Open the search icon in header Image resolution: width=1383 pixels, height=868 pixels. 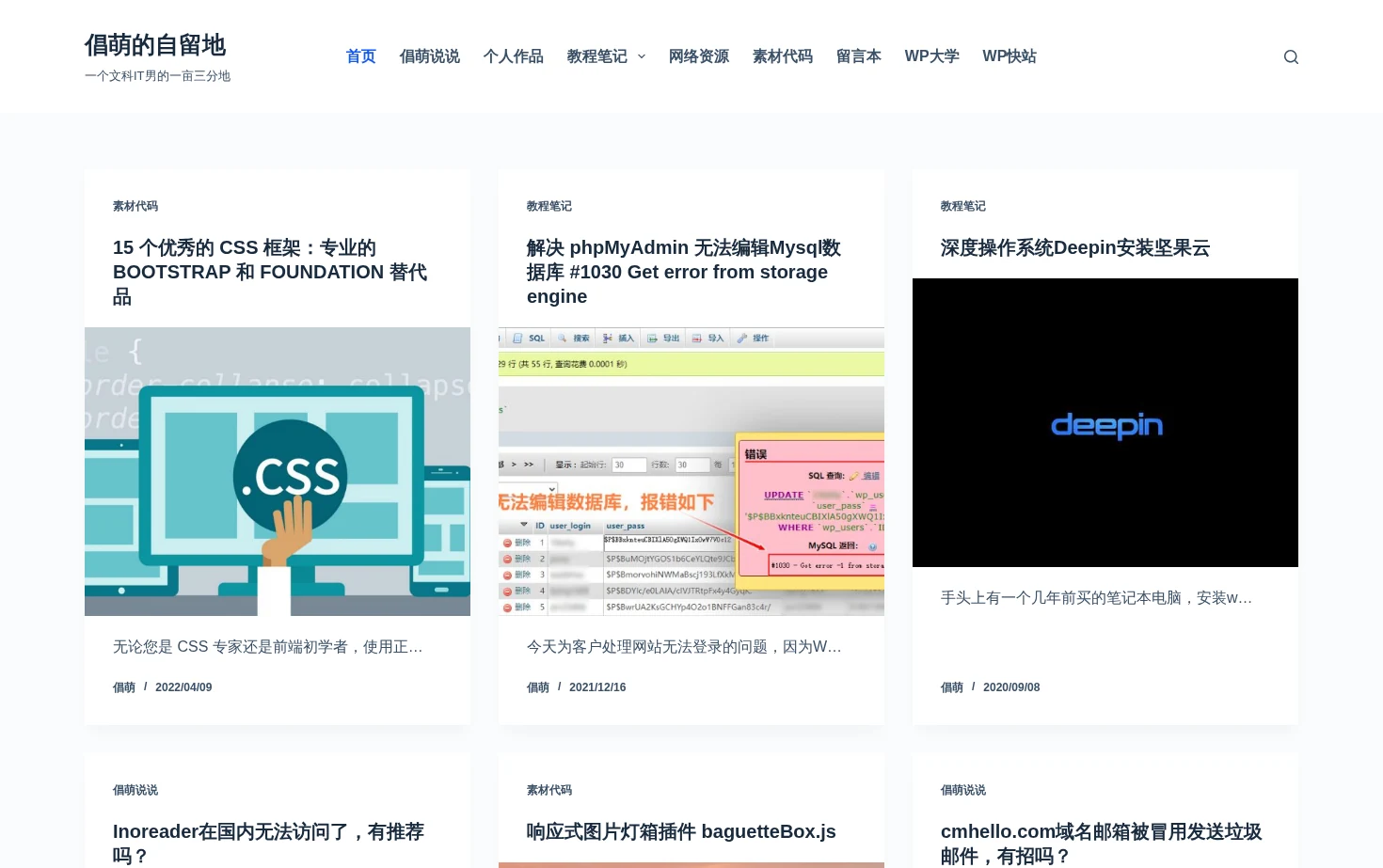pyautogui.click(x=1291, y=56)
